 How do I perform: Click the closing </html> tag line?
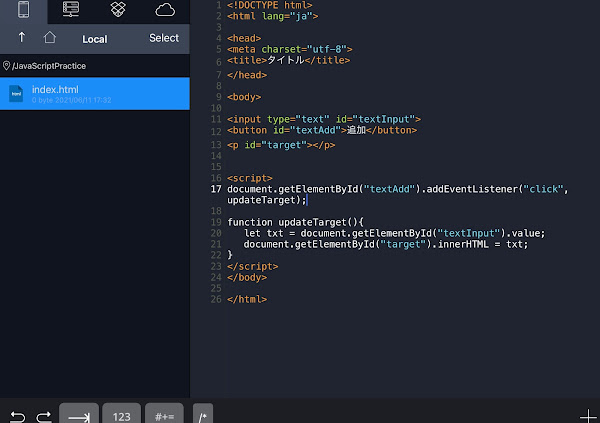[247, 299]
